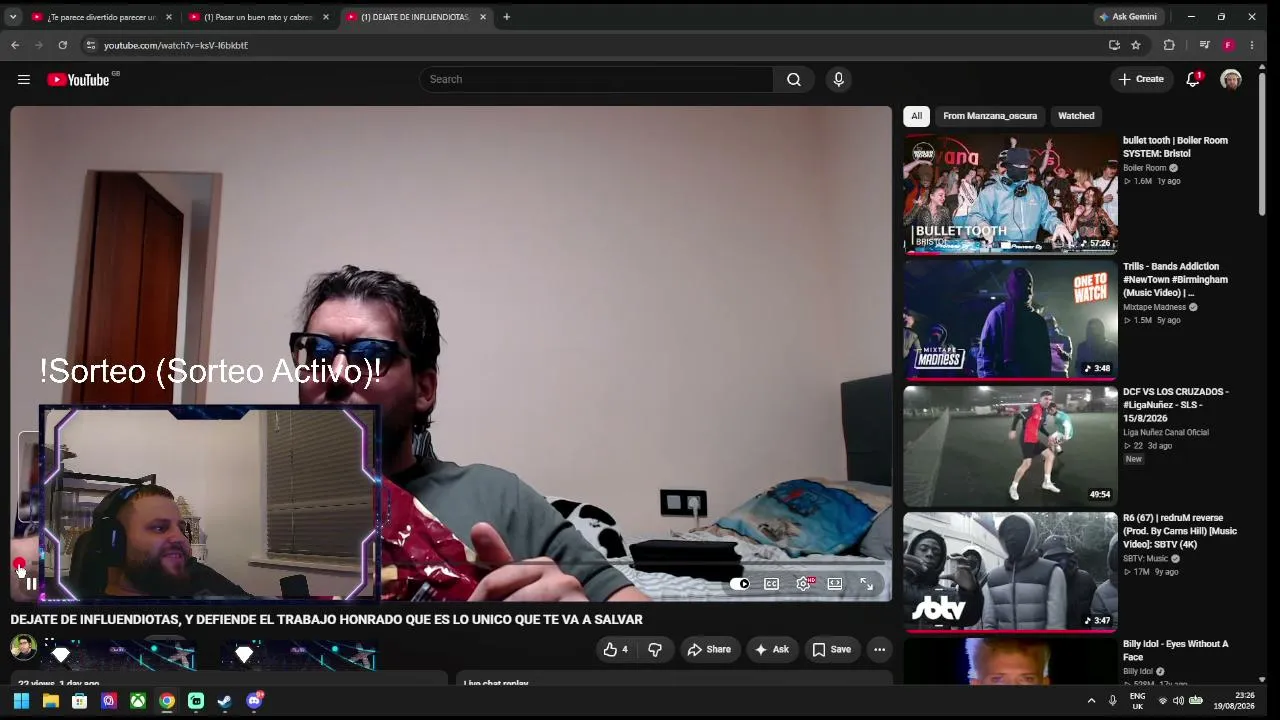1280x720 pixels.
Task: Open the DCF VS LOS CRUZADOS thumbnail
Action: pyautogui.click(x=1010, y=446)
